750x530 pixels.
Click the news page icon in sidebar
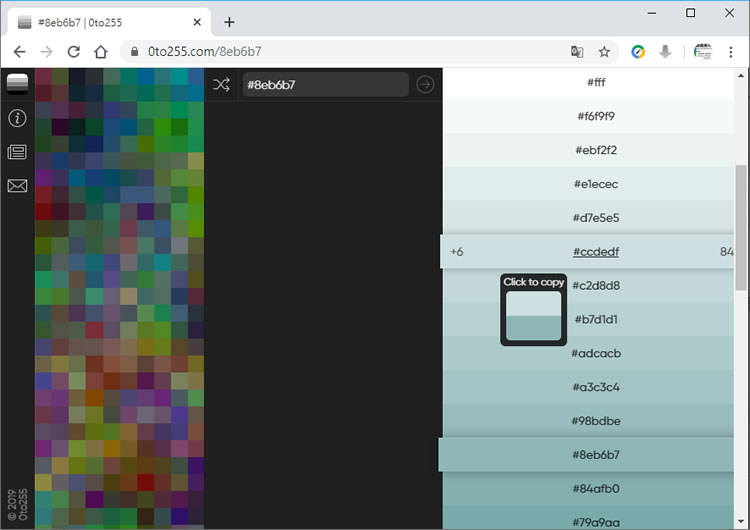(17, 152)
